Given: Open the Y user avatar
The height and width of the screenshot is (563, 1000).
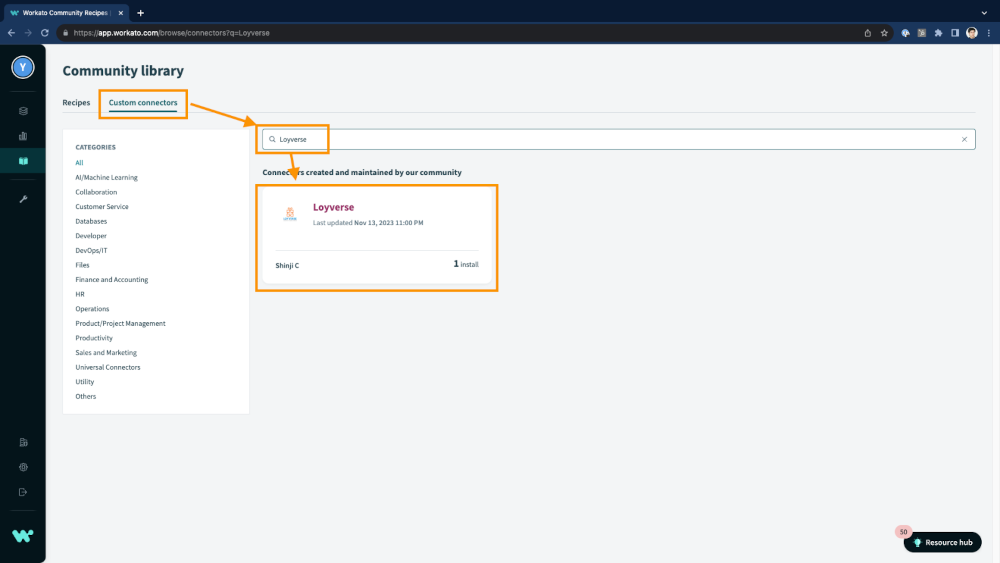Looking at the screenshot, I should (x=22, y=67).
